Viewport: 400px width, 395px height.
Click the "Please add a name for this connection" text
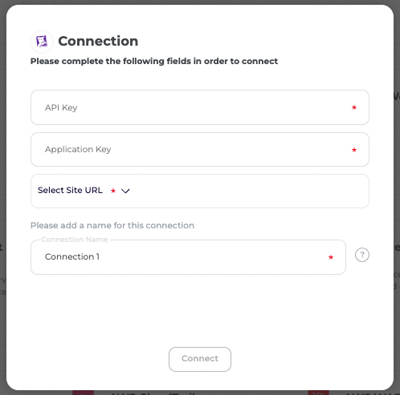pyautogui.click(x=112, y=225)
